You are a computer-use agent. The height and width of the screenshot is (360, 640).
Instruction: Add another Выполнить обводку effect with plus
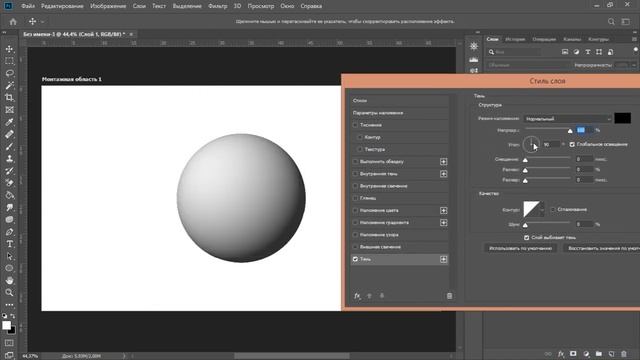[x=444, y=162]
